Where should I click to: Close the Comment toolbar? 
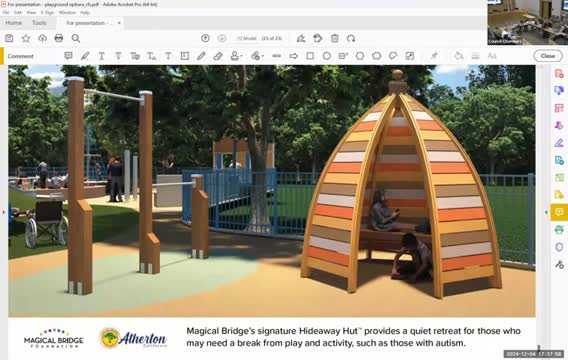coord(548,56)
